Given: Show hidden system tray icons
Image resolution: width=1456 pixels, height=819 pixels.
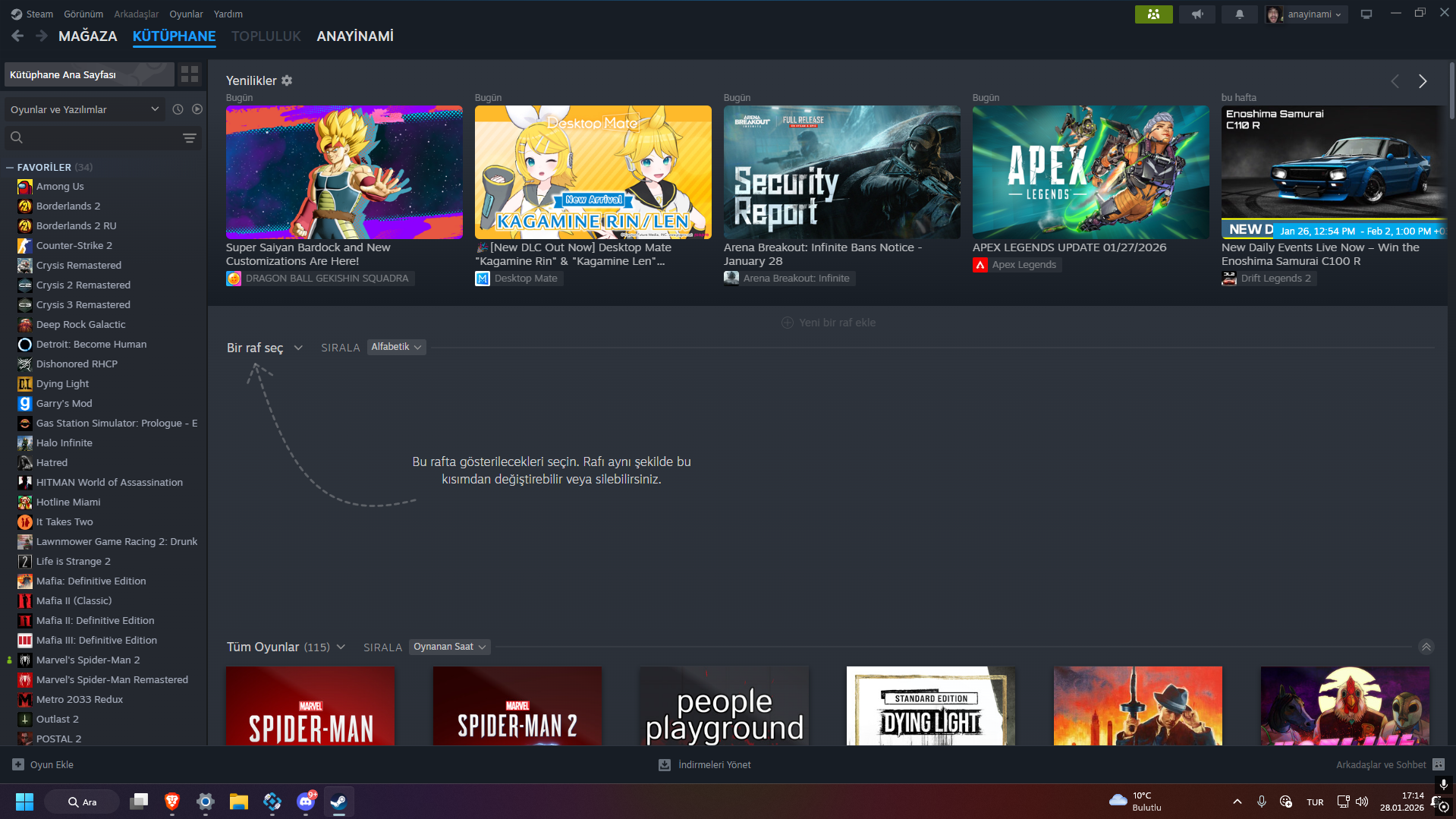Looking at the screenshot, I should coord(1237,802).
